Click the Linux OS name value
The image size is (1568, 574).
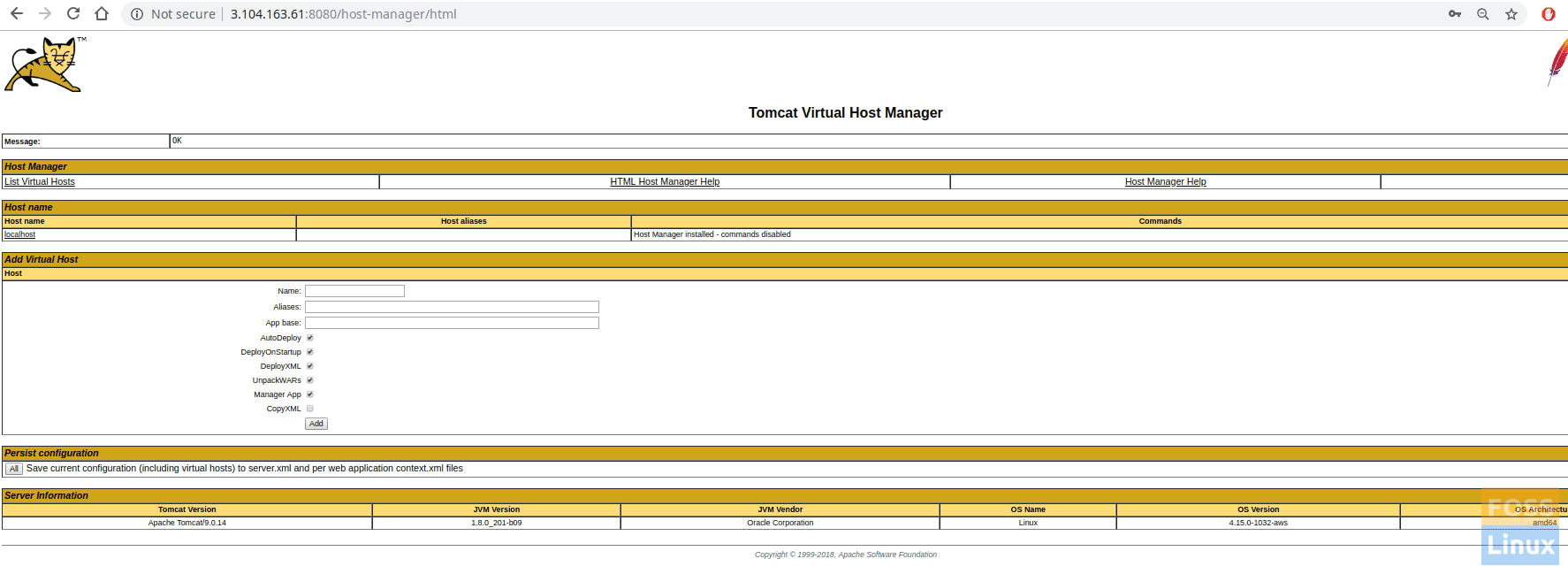click(x=1028, y=523)
